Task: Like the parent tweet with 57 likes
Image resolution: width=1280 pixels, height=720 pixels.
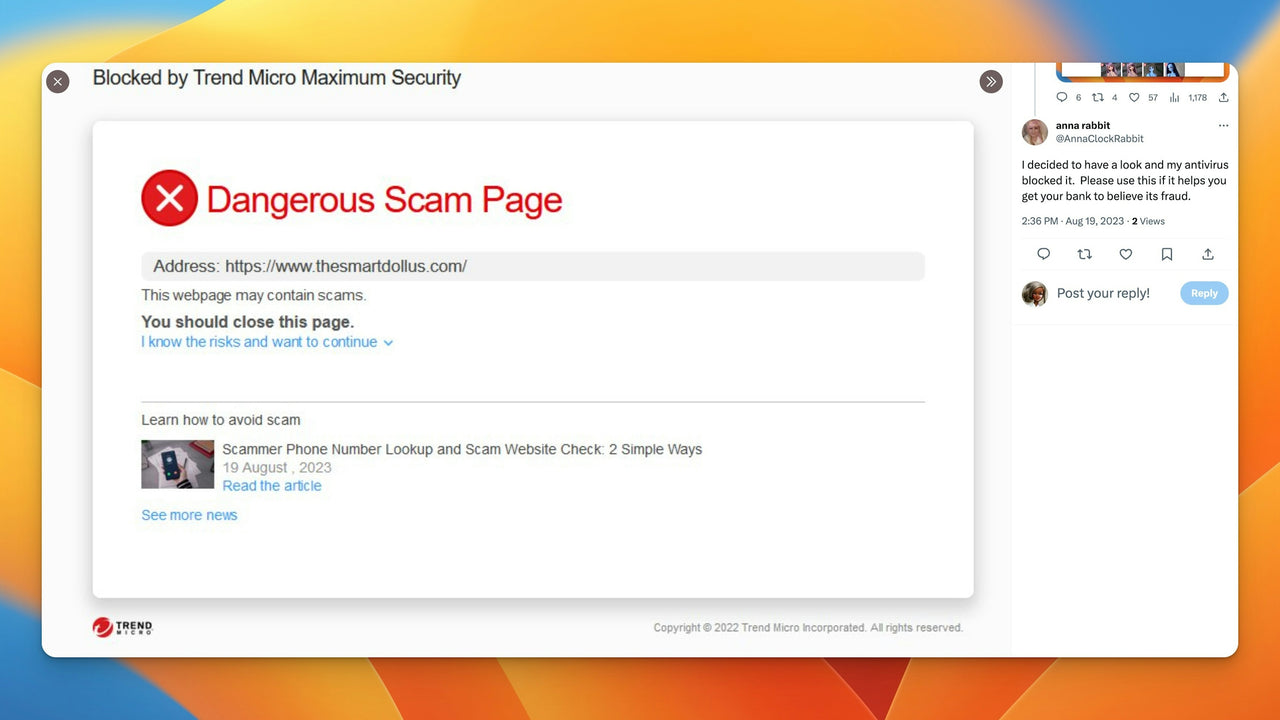Action: click(x=1142, y=98)
